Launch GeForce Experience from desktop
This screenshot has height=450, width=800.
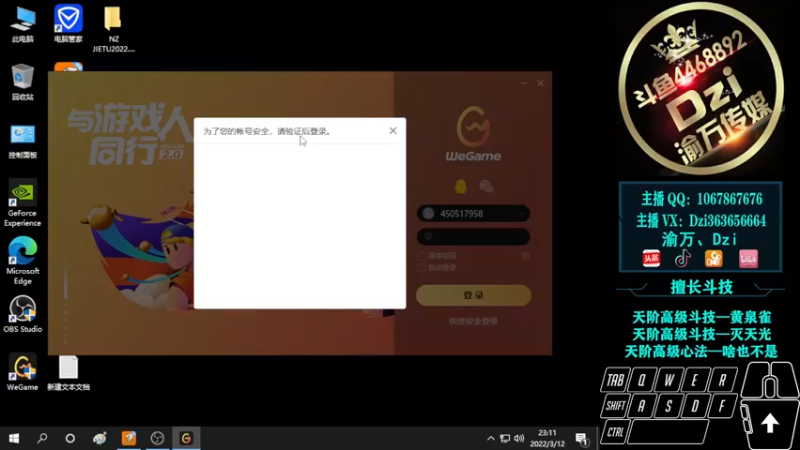tap(22, 203)
